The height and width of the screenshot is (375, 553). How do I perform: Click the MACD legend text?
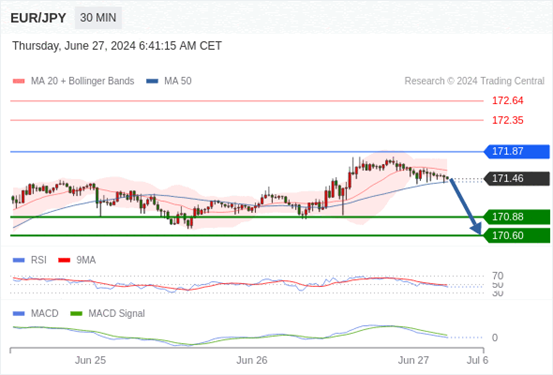(x=45, y=314)
